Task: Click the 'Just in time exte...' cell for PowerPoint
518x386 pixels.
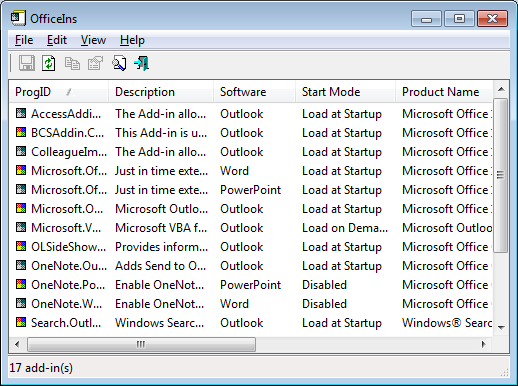Action: [161, 190]
